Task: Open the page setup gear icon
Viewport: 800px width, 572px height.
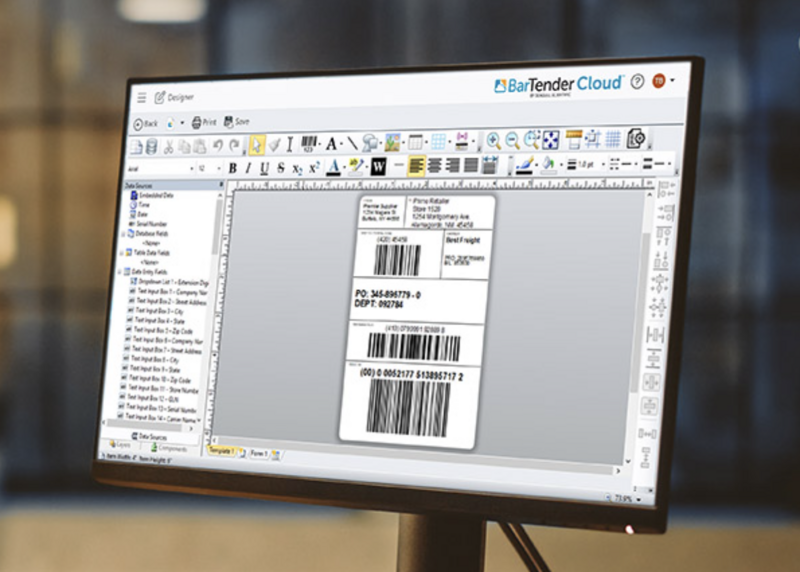Action: tap(636, 138)
